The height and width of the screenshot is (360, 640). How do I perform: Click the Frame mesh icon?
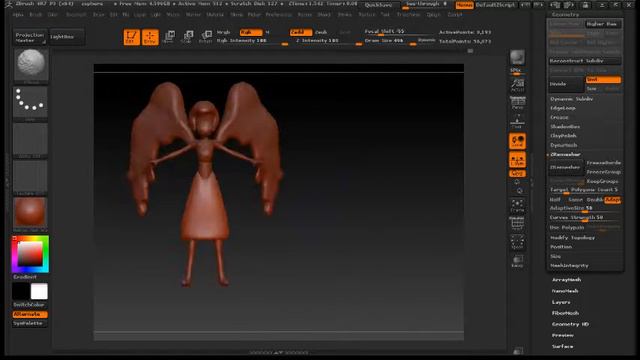click(x=517, y=206)
